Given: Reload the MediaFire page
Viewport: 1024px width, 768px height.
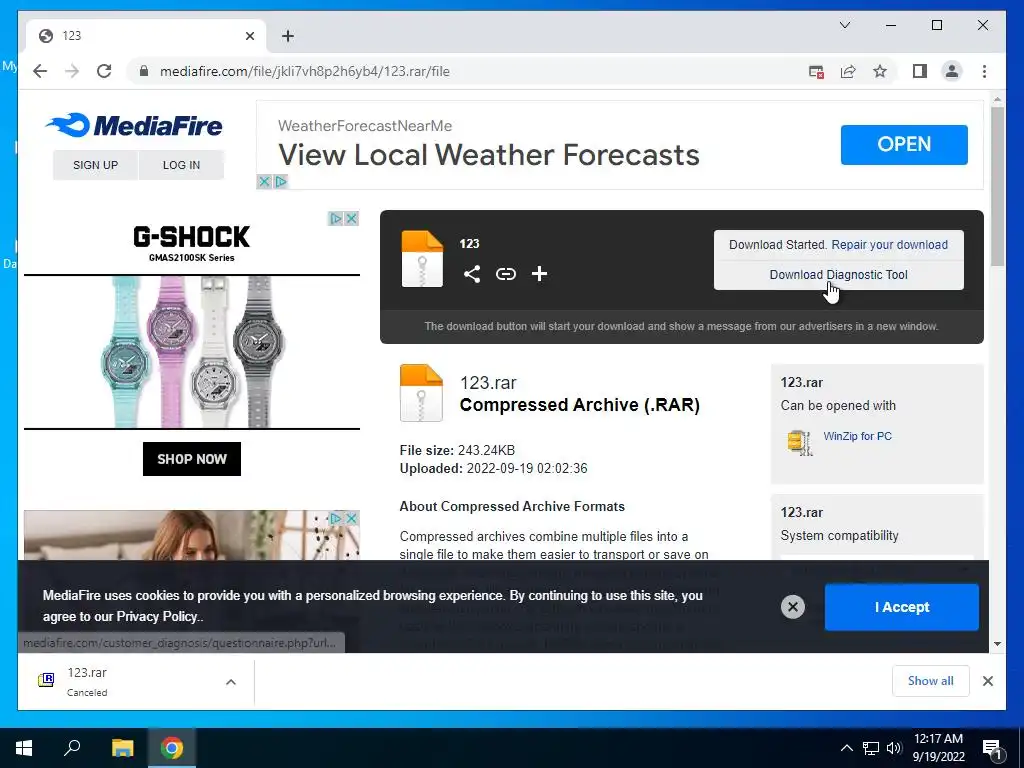Looking at the screenshot, I should coord(104,71).
